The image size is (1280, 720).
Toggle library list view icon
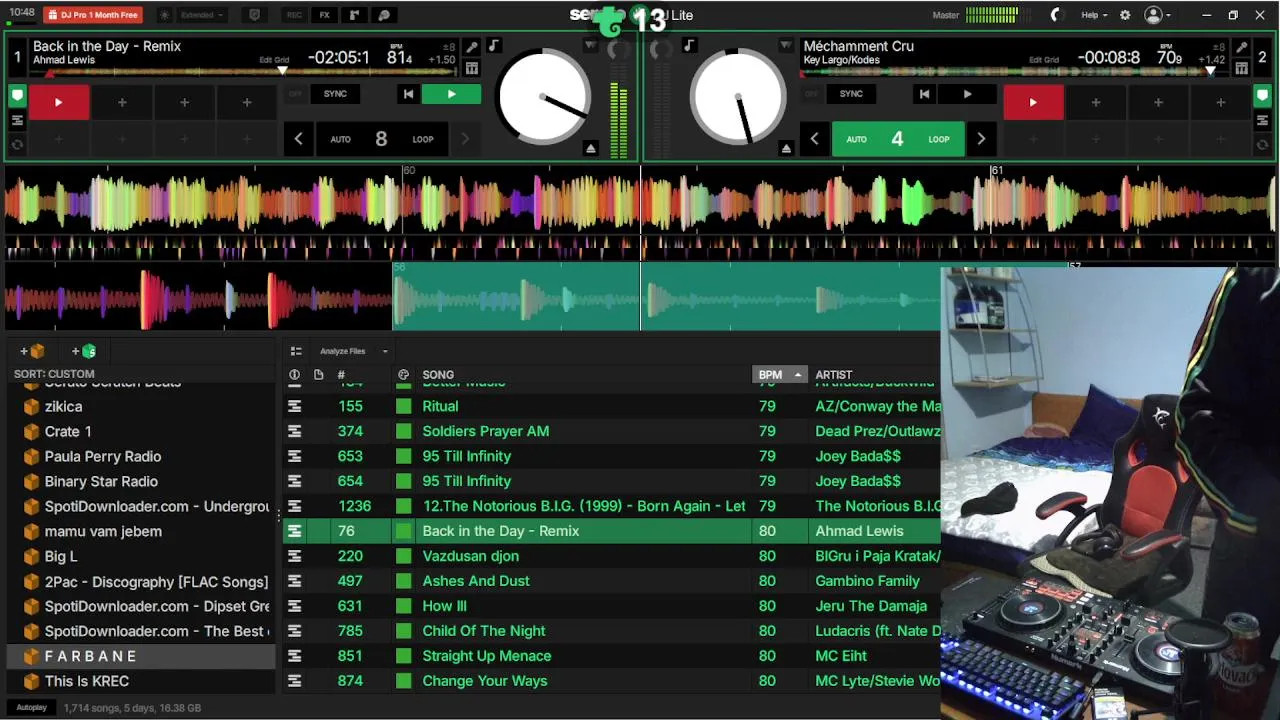[296, 351]
